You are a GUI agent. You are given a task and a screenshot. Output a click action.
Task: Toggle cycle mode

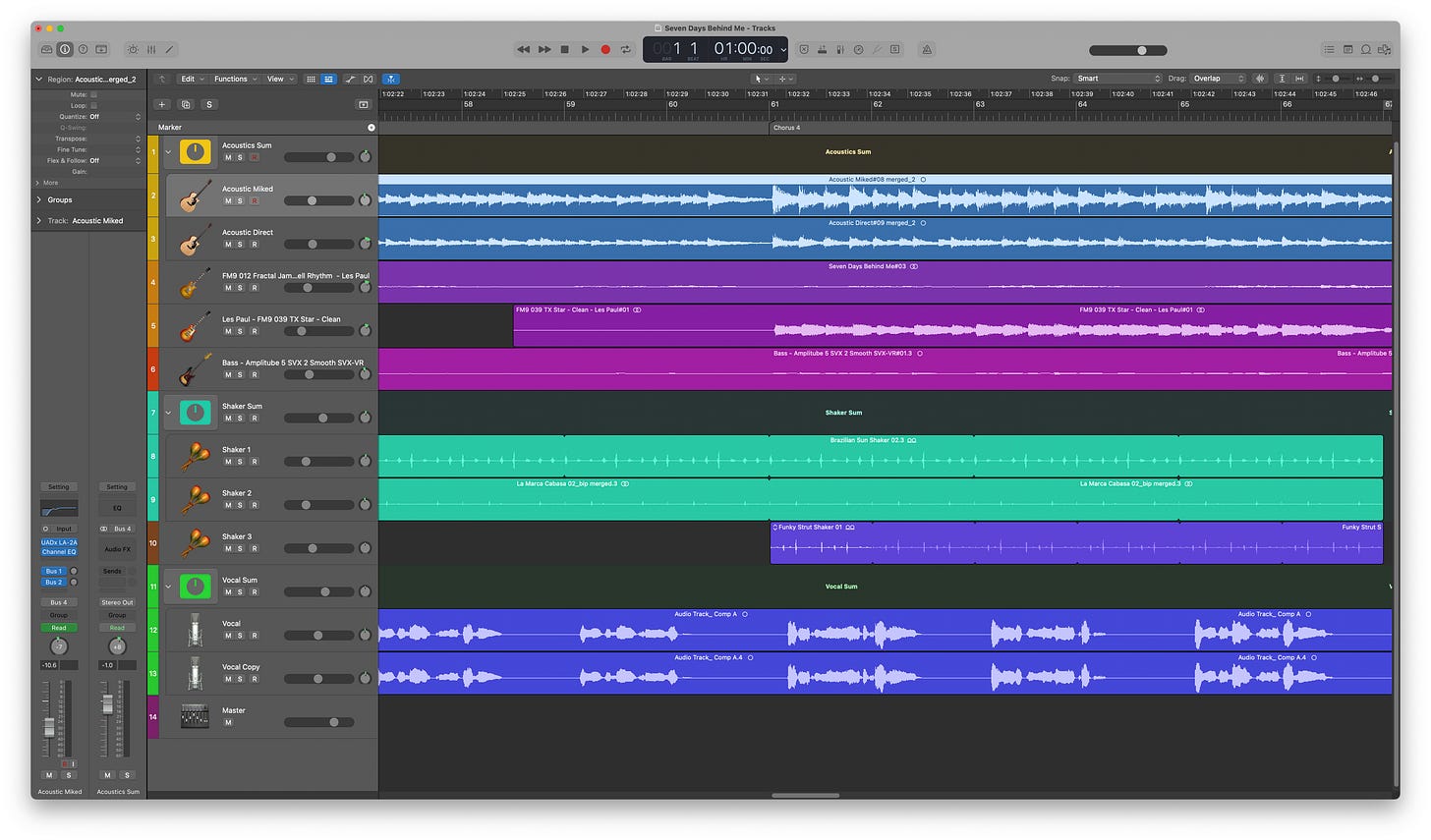[x=625, y=49]
